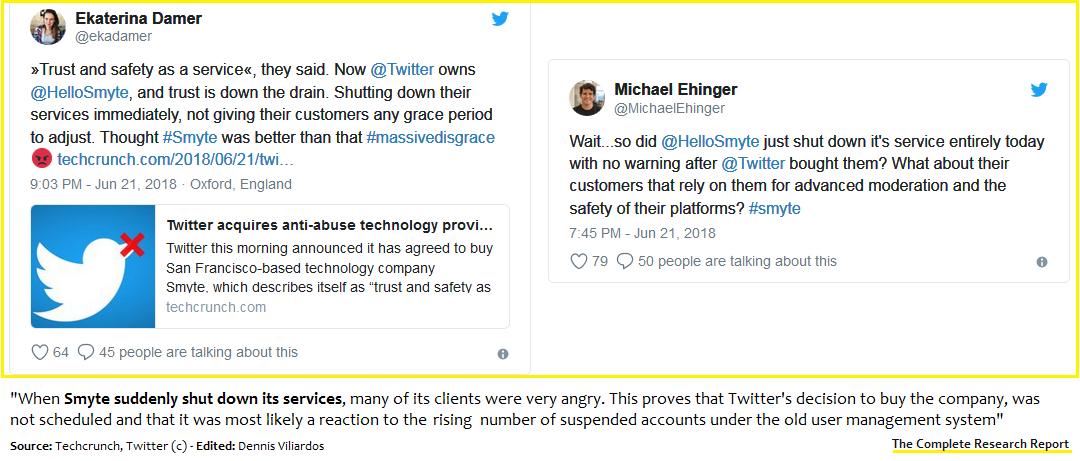Open the @ekadamer handle

point(112,37)
